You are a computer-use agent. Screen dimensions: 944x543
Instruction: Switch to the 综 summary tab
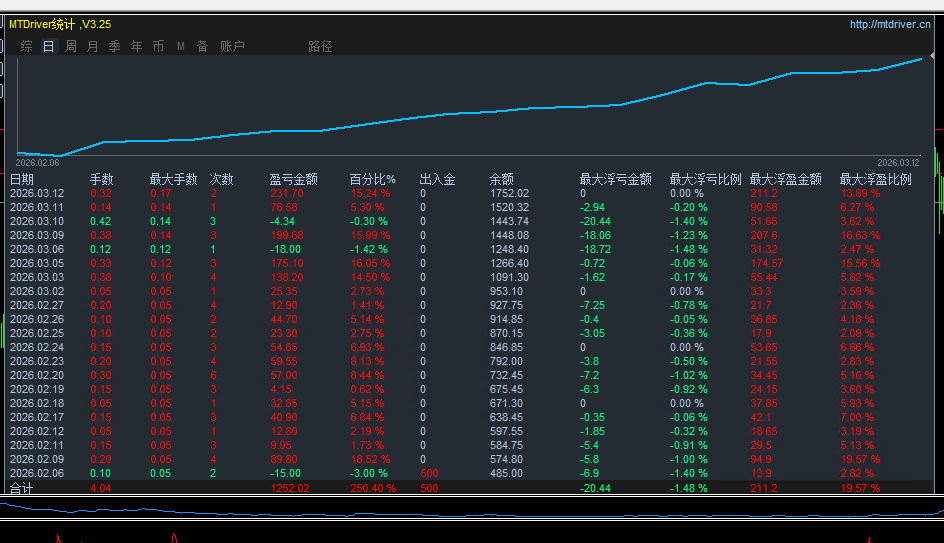coord(26,46)
